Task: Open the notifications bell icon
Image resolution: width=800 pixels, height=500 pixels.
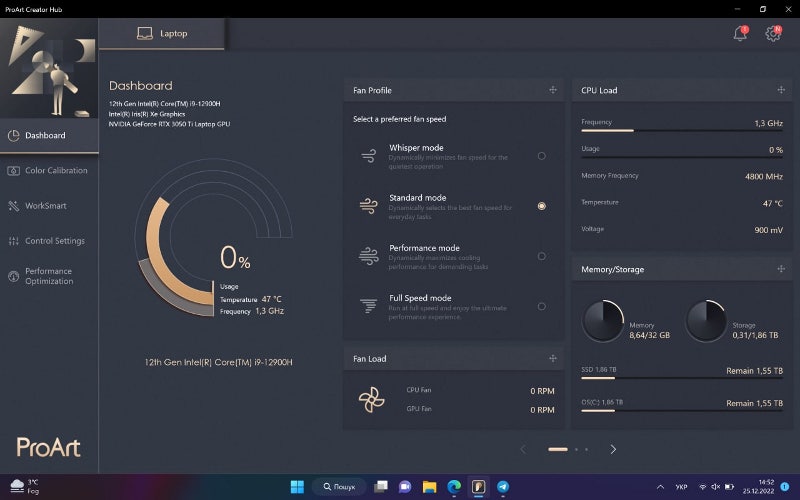Action: pyautogui.click(x=740, y=34)
